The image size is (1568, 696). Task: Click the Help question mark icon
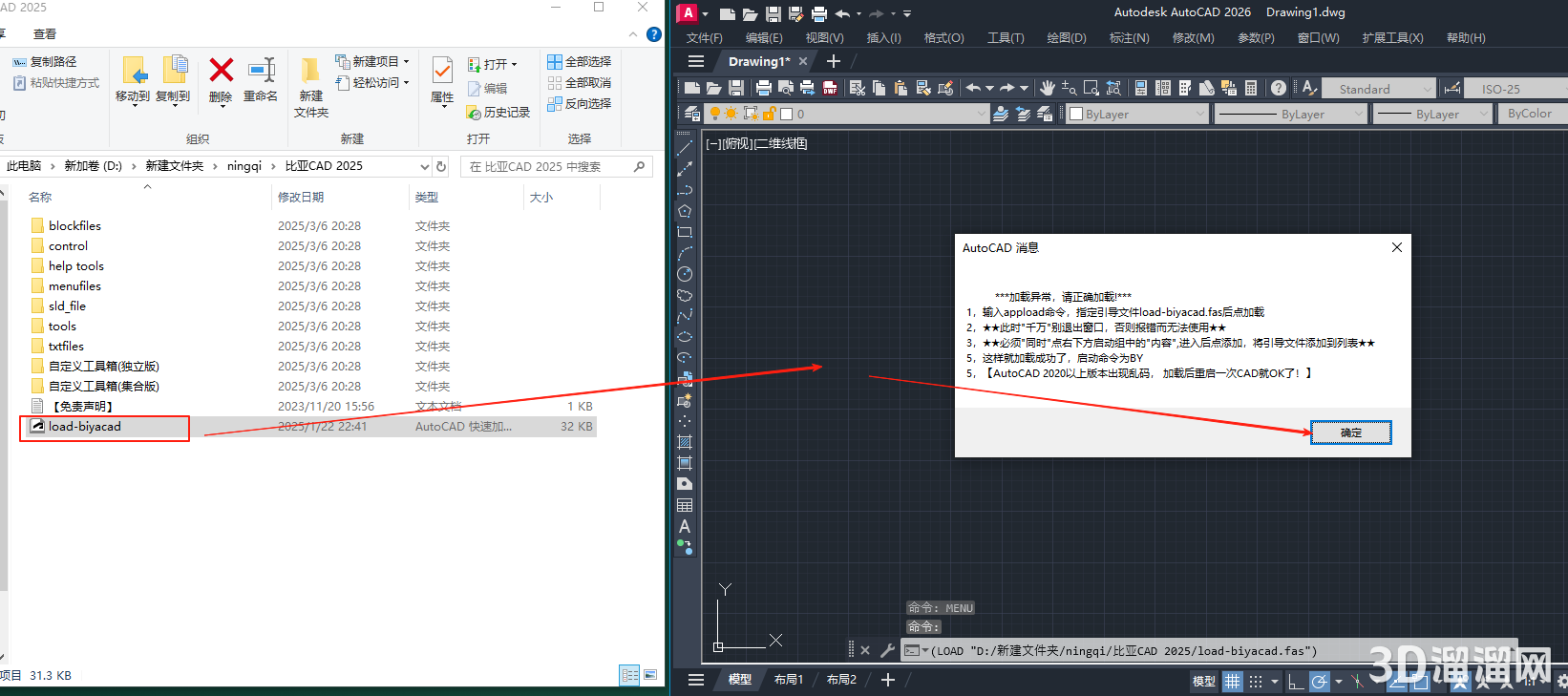click(x=1278, y=88)
